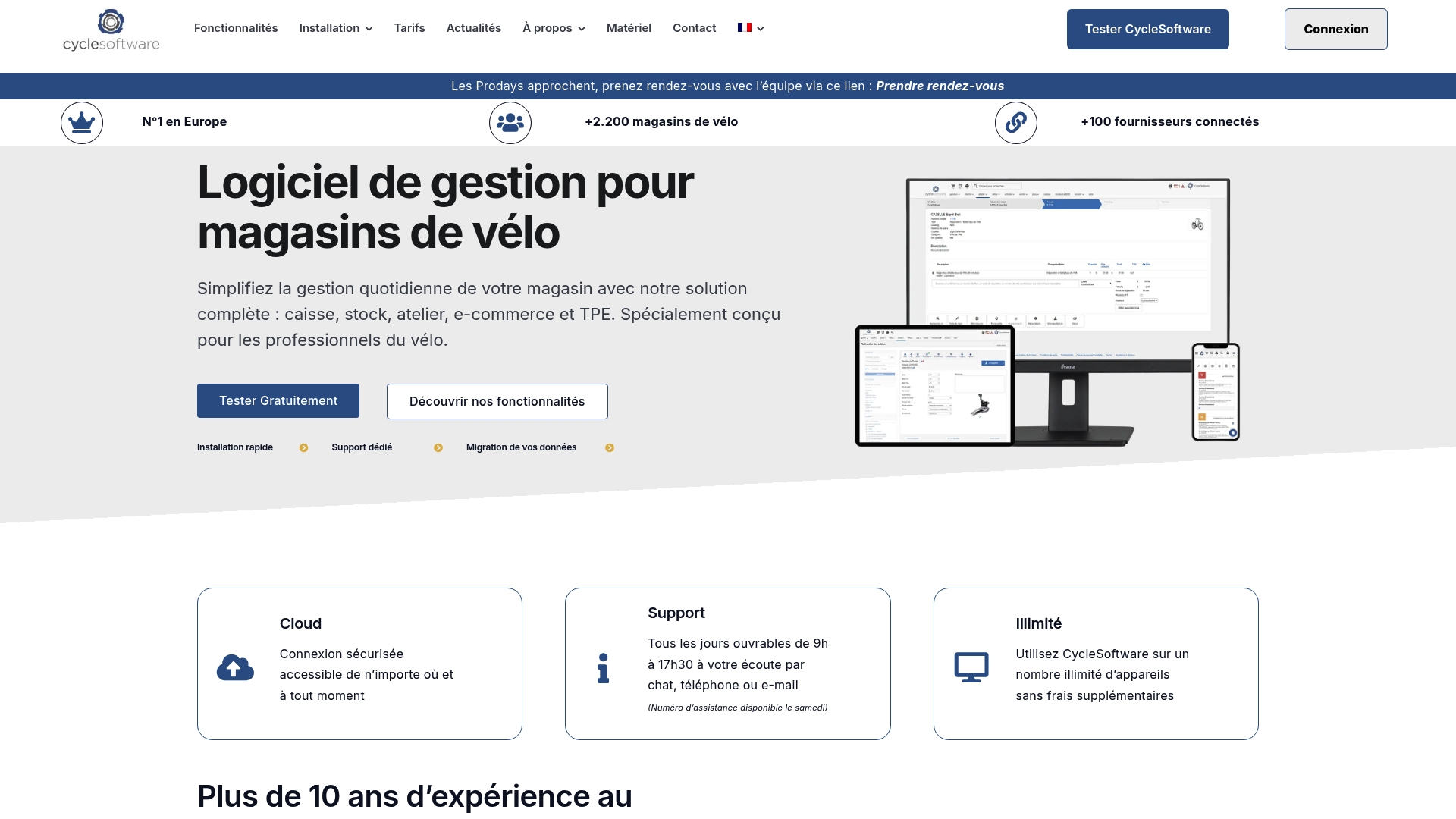Go to the Contact page

(694, 28)
